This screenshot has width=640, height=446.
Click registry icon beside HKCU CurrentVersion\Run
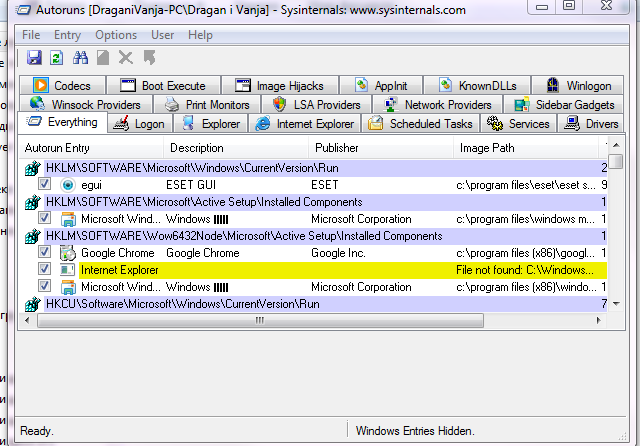(33, 304)
